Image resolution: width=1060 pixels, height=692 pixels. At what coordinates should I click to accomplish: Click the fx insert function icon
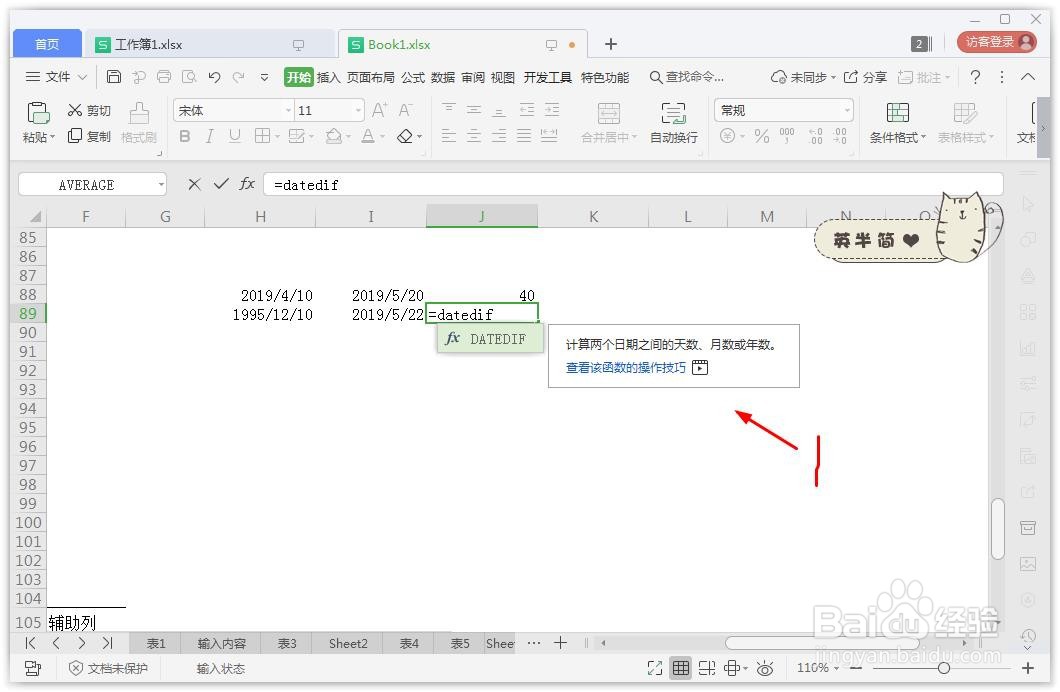(246, 184)
